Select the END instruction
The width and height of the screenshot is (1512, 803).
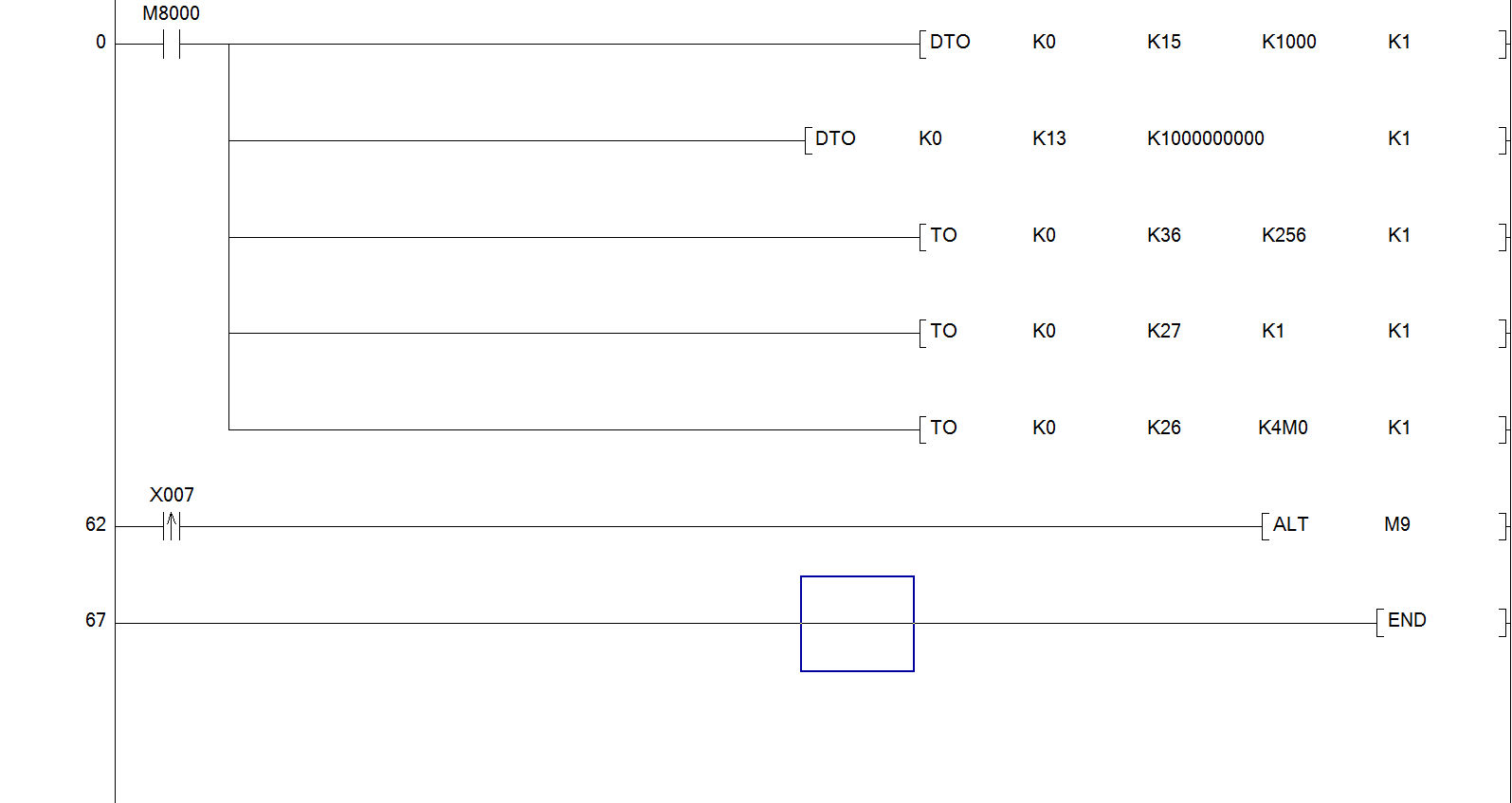pyautogui.click(x=1406, y=621)
